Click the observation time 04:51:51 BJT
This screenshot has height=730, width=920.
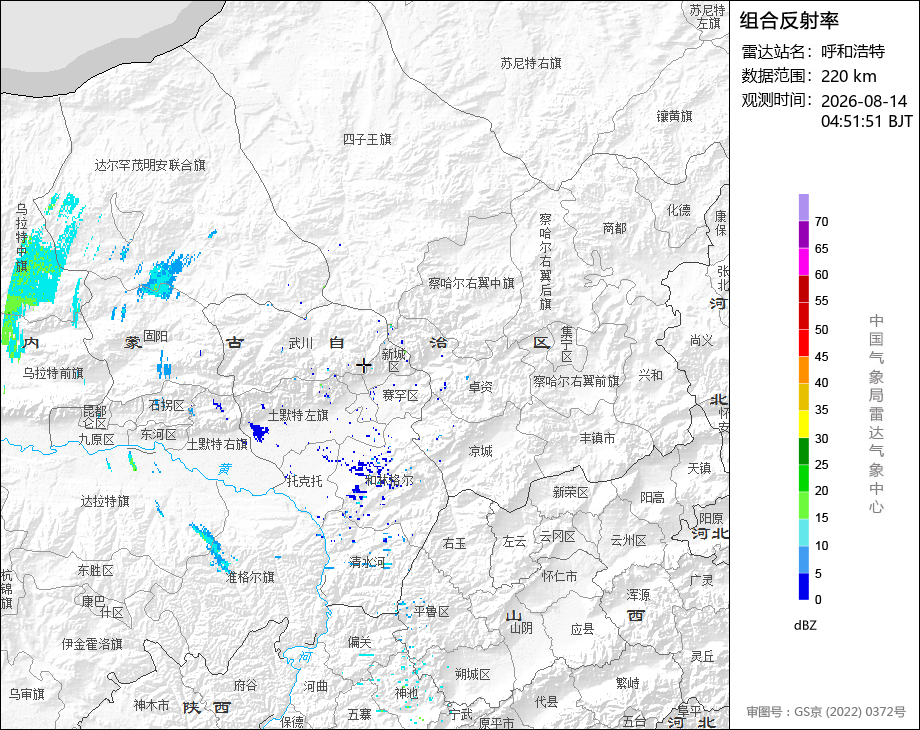(867, 121)
